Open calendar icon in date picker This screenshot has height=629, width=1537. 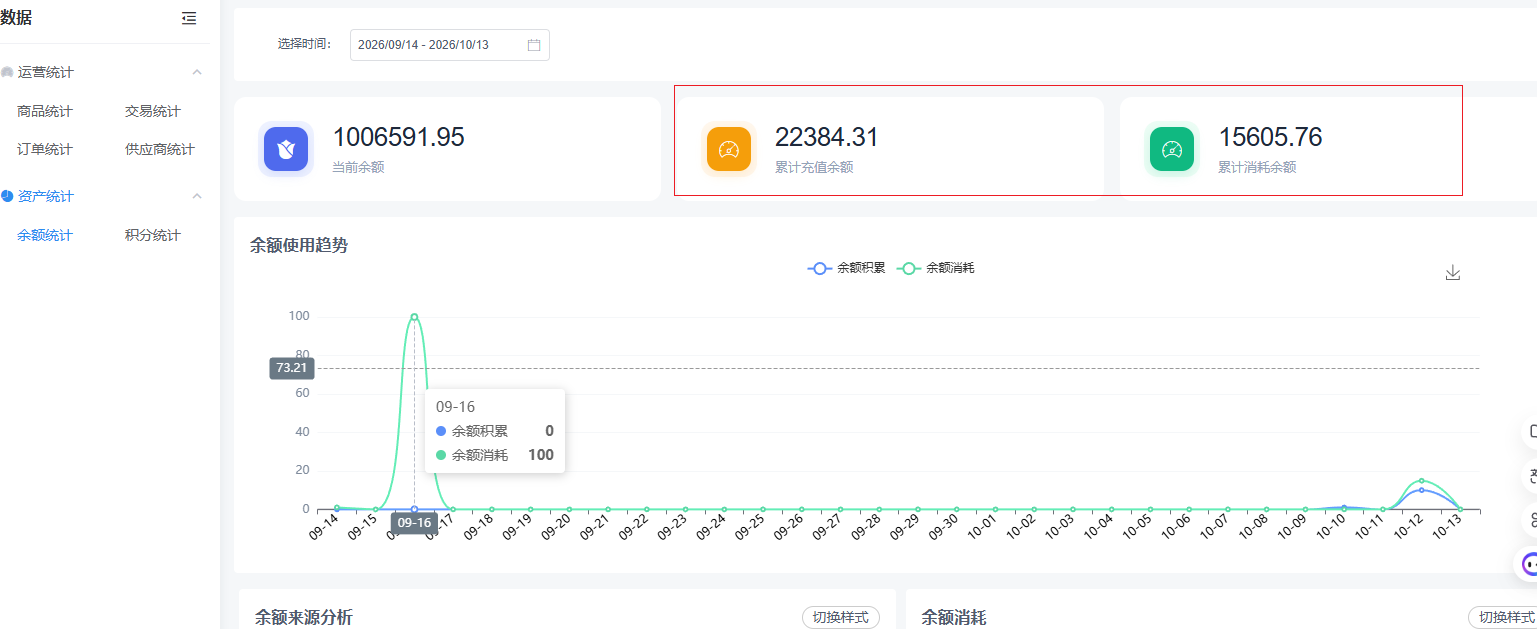pyautogui.click(x=534, y=45)
